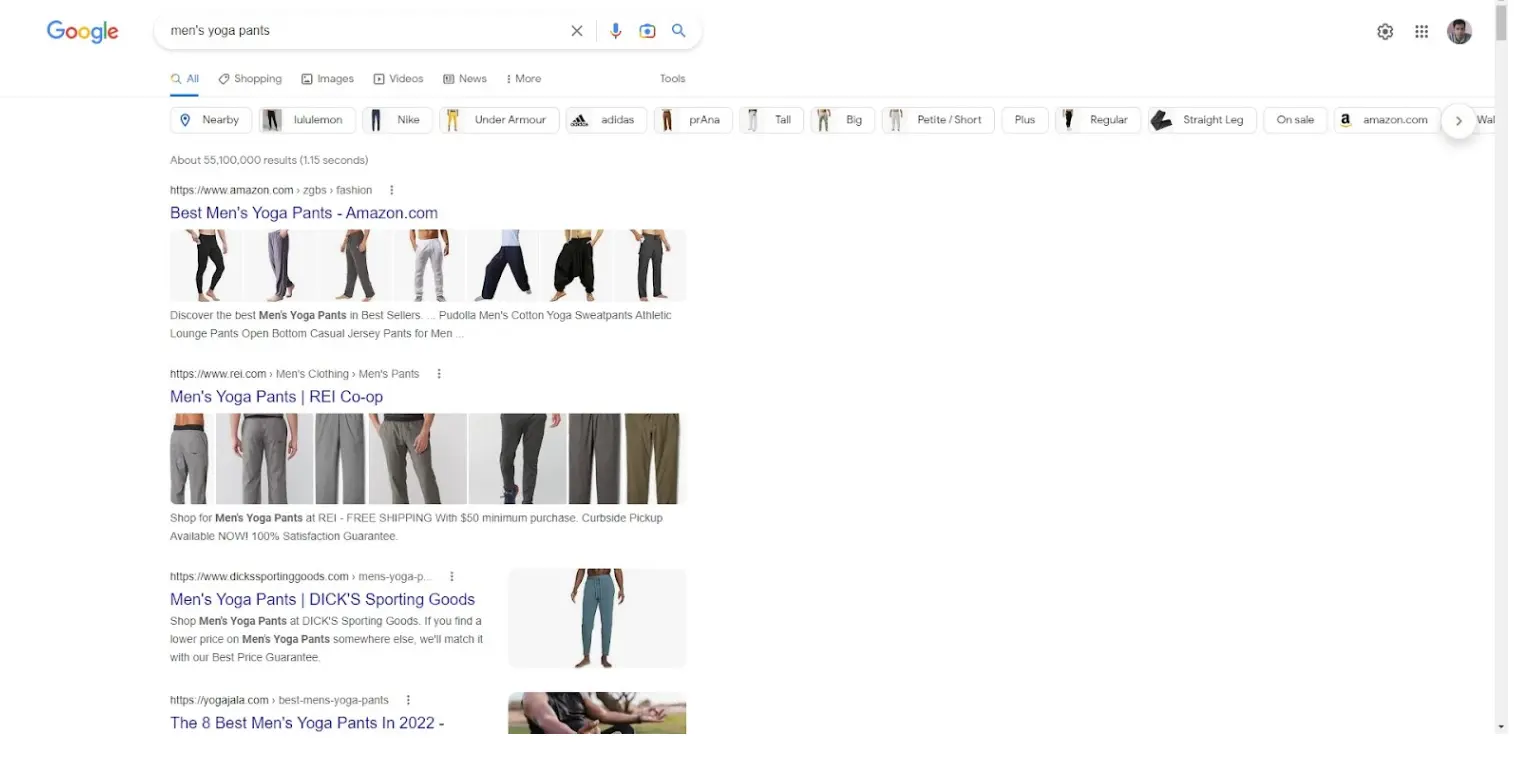Open the Images search tab
The image size is (1514, 766).
pyautogui.click(x=327, y=78)
